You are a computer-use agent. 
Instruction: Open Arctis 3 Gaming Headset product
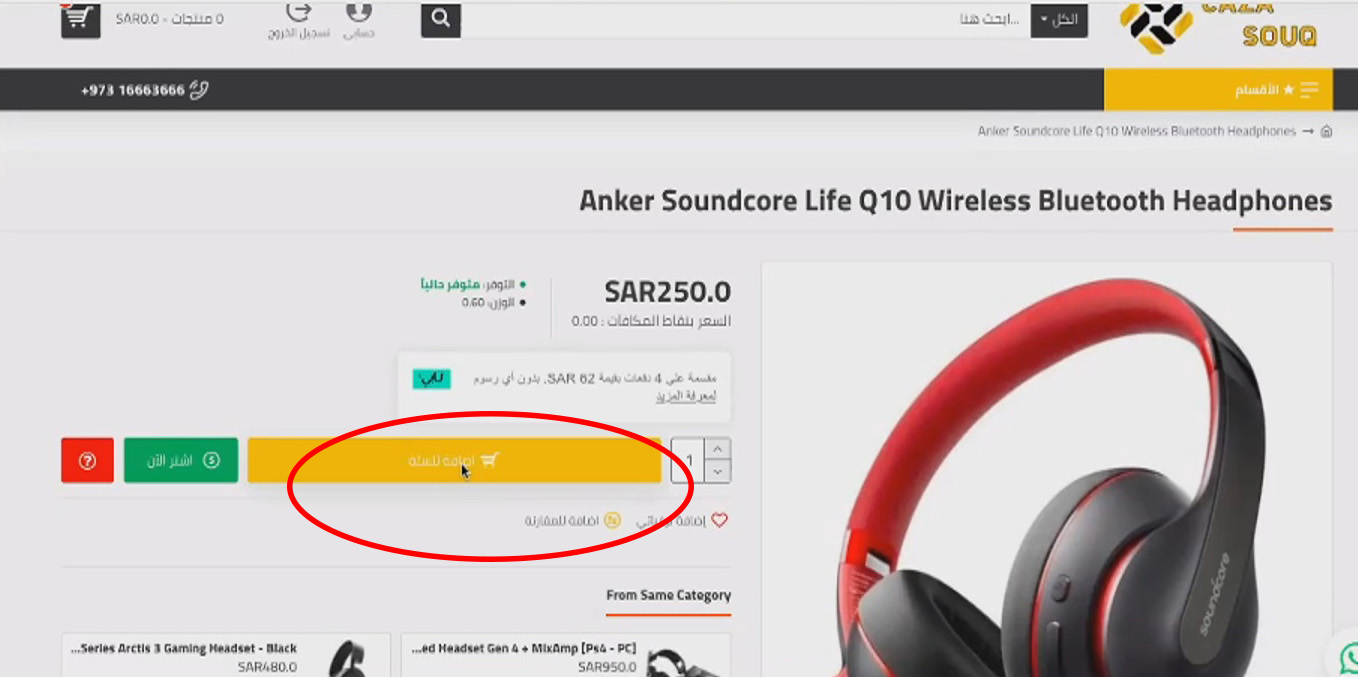click(226, 655)
